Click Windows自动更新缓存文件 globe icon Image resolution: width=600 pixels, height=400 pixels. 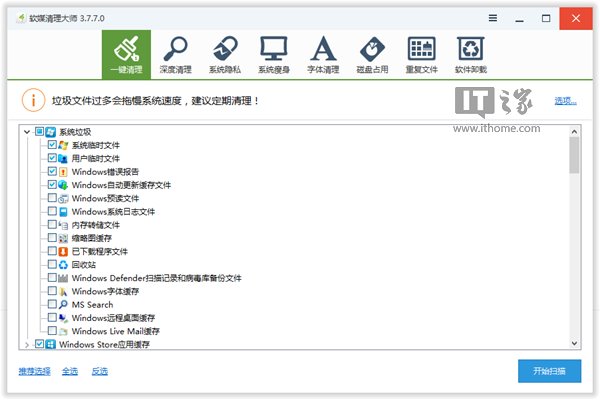(63, 185)
